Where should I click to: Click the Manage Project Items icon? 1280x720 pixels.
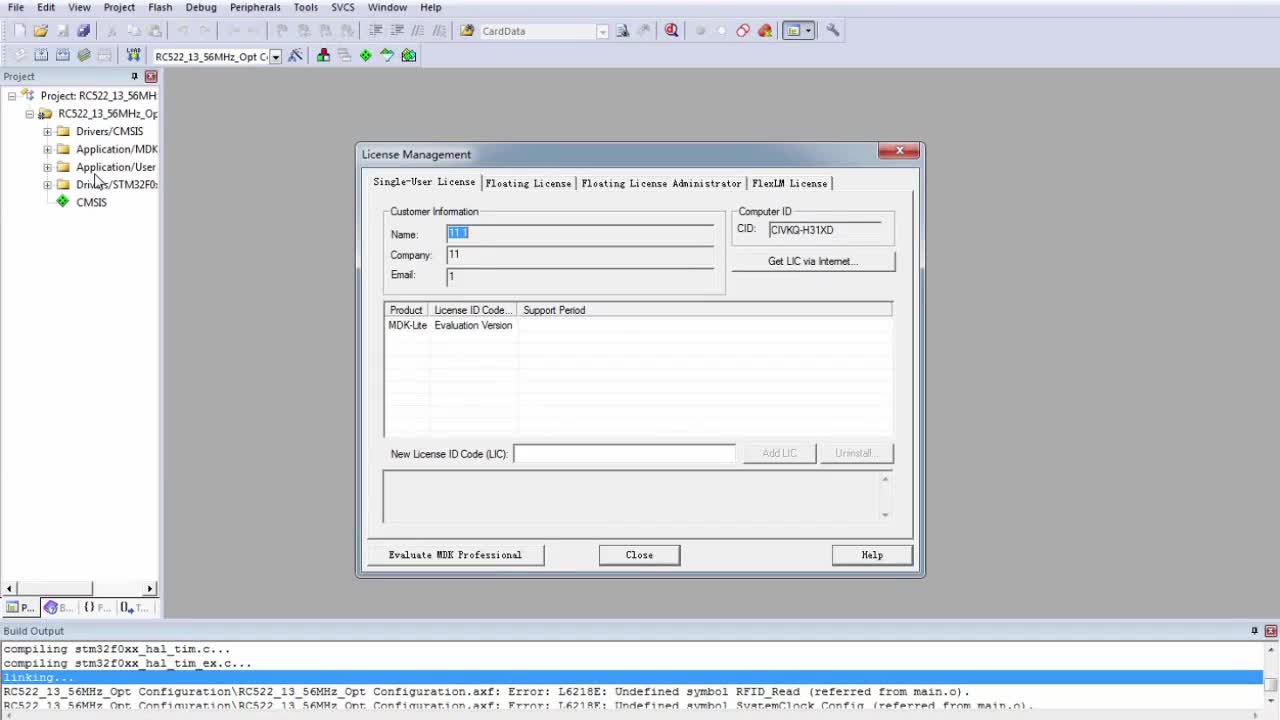click(323, 56)
